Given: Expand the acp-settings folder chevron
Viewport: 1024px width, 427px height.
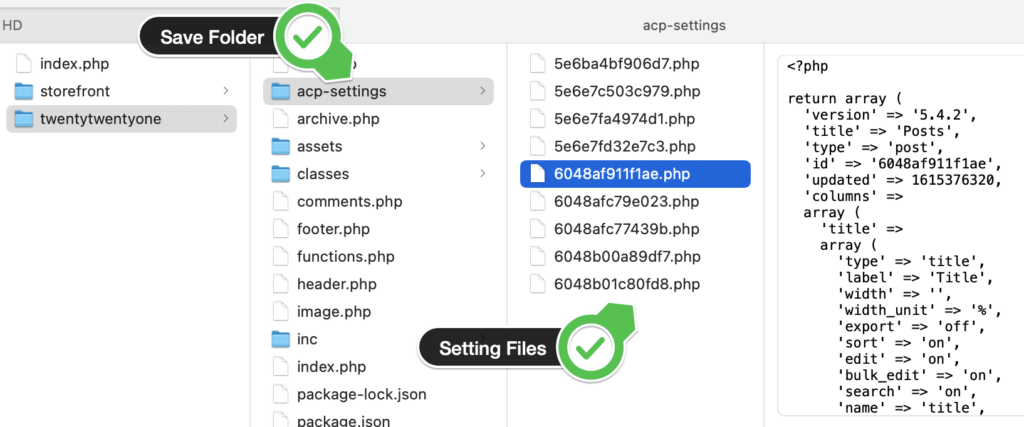Looking at the screenshot, I should (483, 92).
